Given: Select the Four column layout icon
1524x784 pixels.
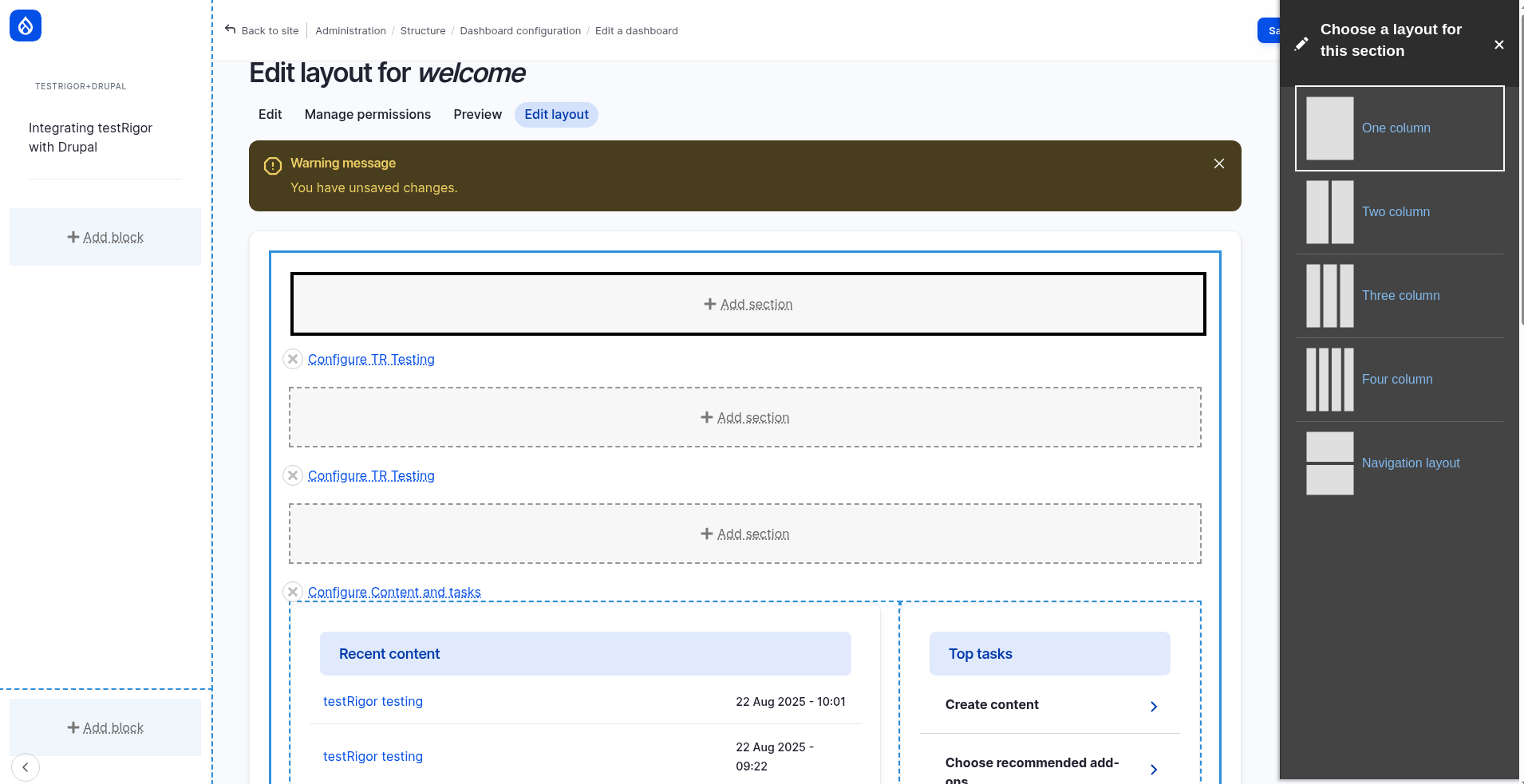Looking at the screenshot, I should [1329, 380].
